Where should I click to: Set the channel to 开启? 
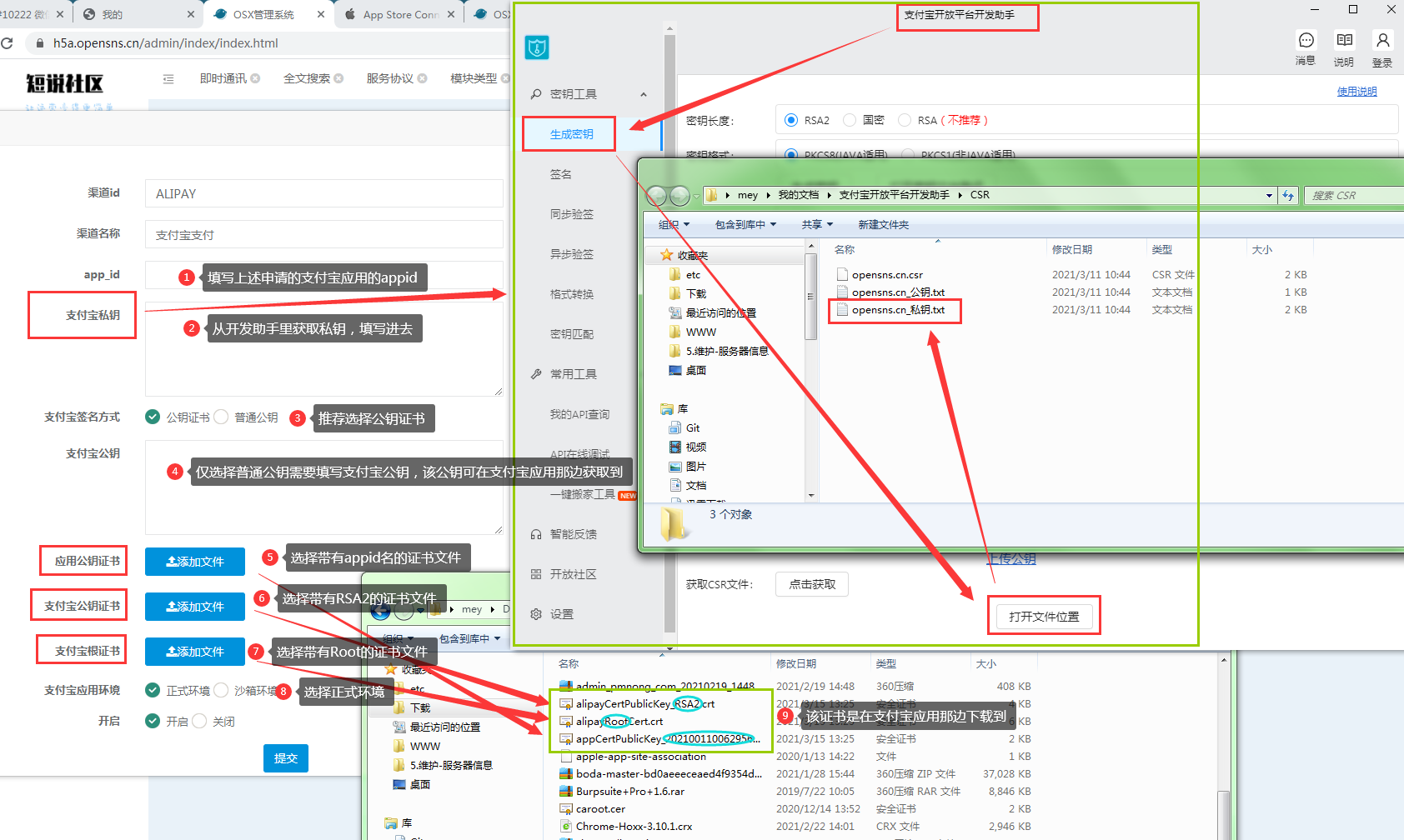click(153, 721)
